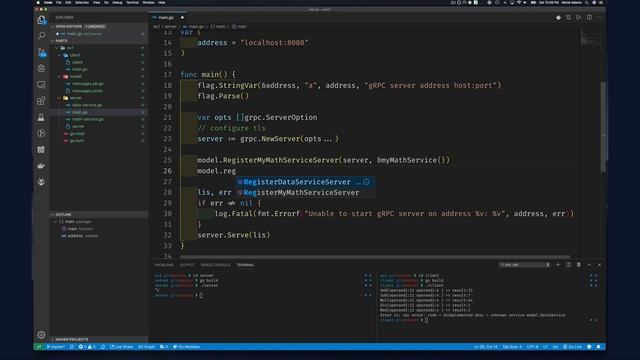Click Go Live in status bar
This screenshot has width=640, height=360.
point(572,347)
